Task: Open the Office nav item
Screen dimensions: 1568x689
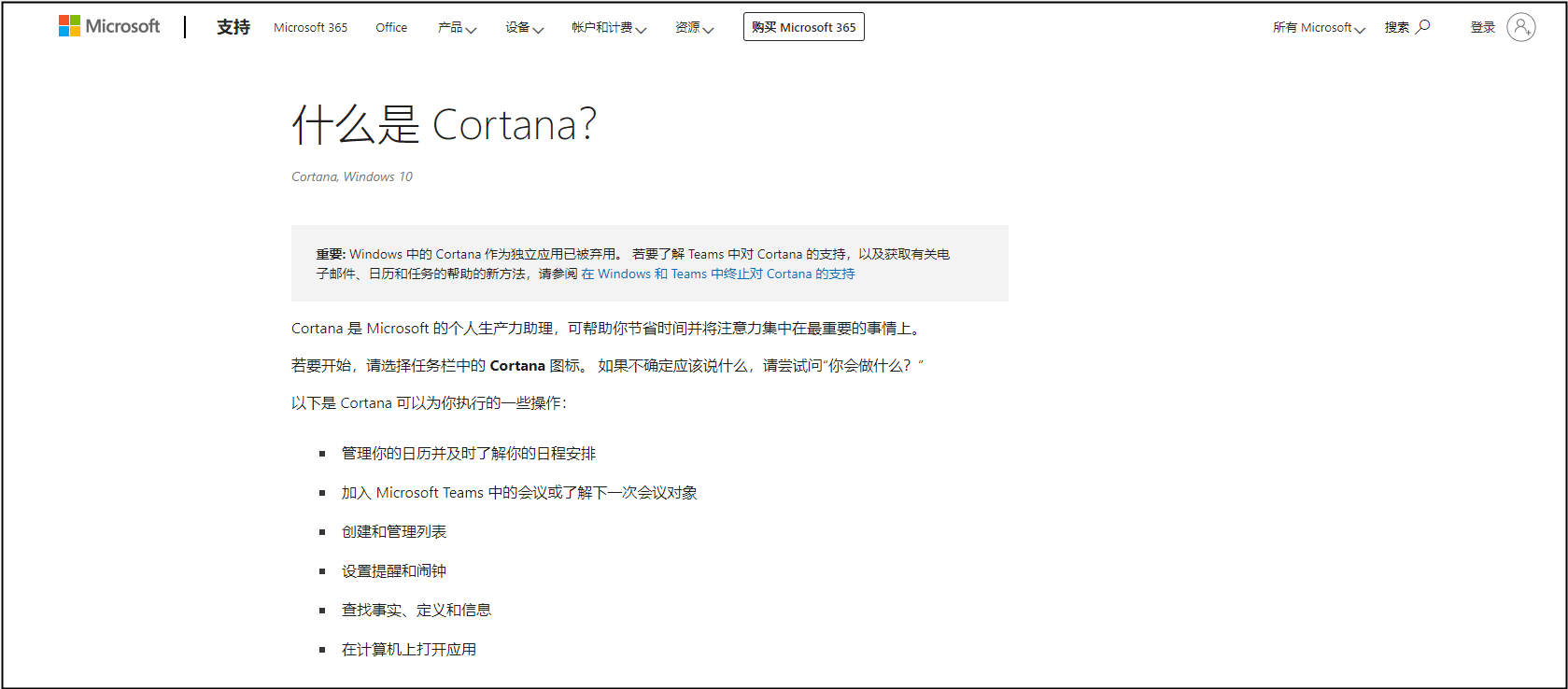Action: (391, 27)
